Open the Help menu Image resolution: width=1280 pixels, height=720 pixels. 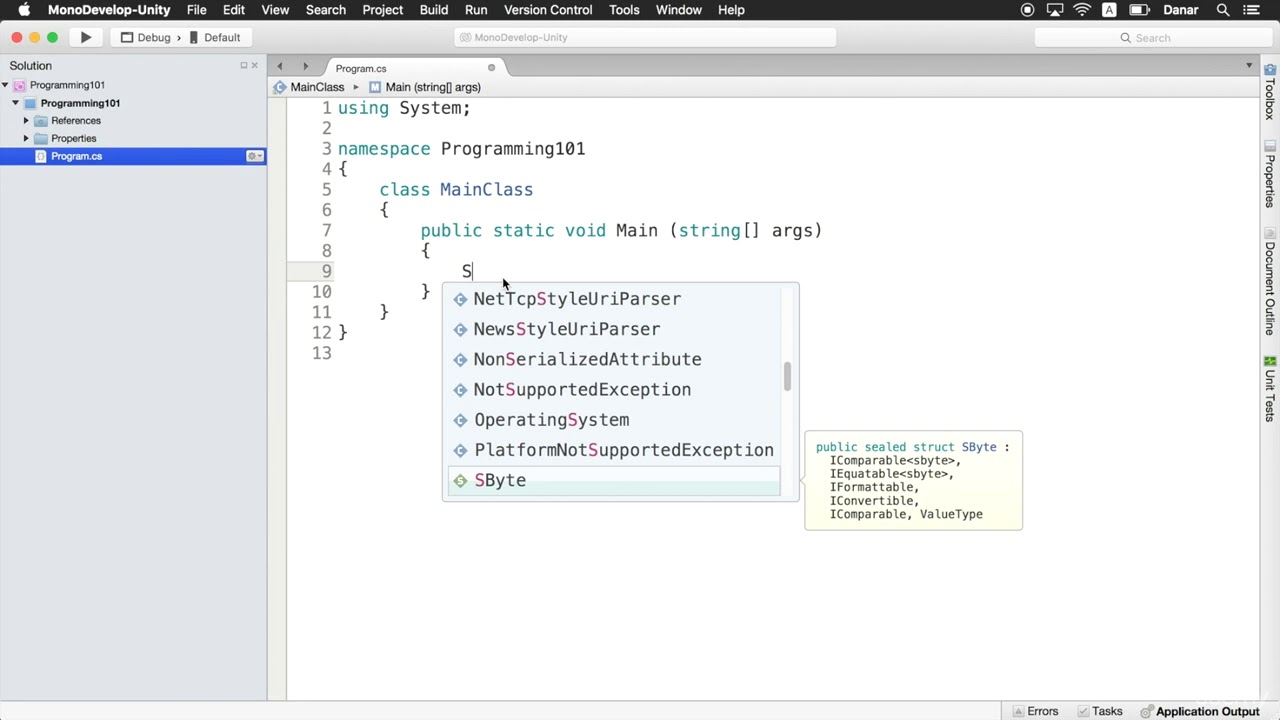pos(731,10)
